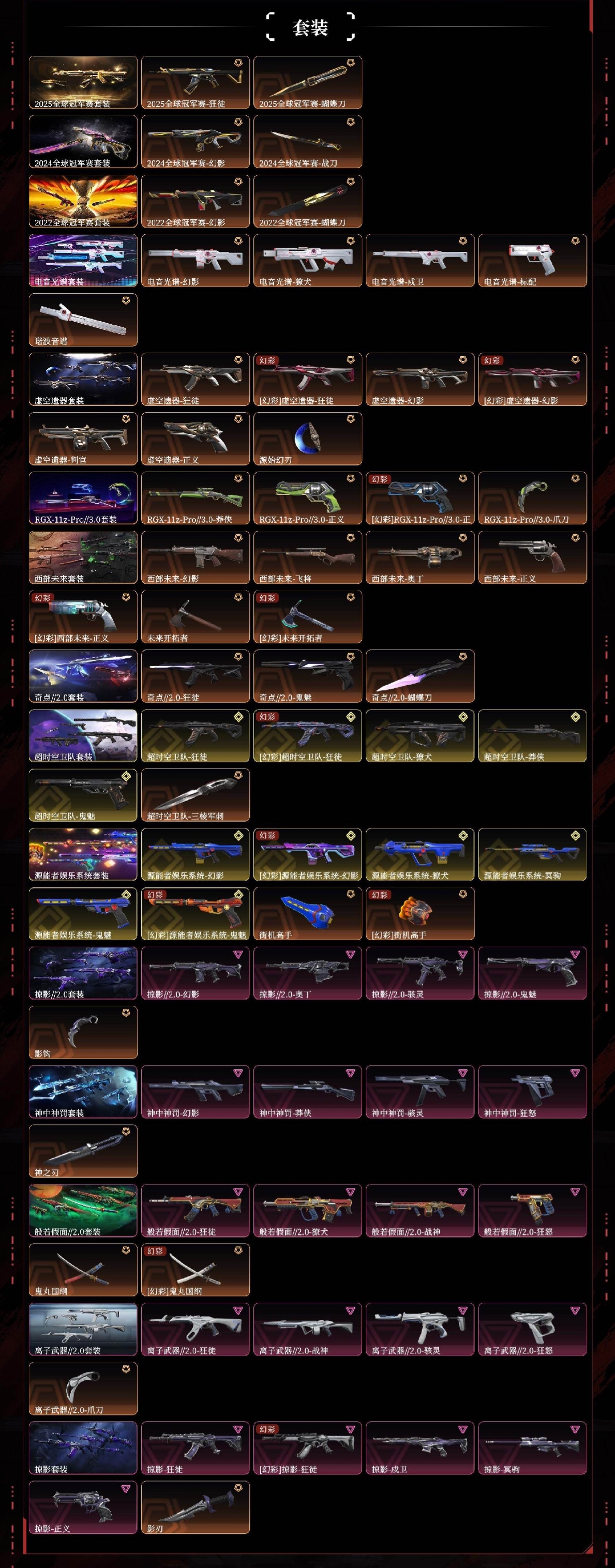Click the 西部未来-奥丁 weapon card
This screenshot has height=1568, width=615.
pos(420,557)
